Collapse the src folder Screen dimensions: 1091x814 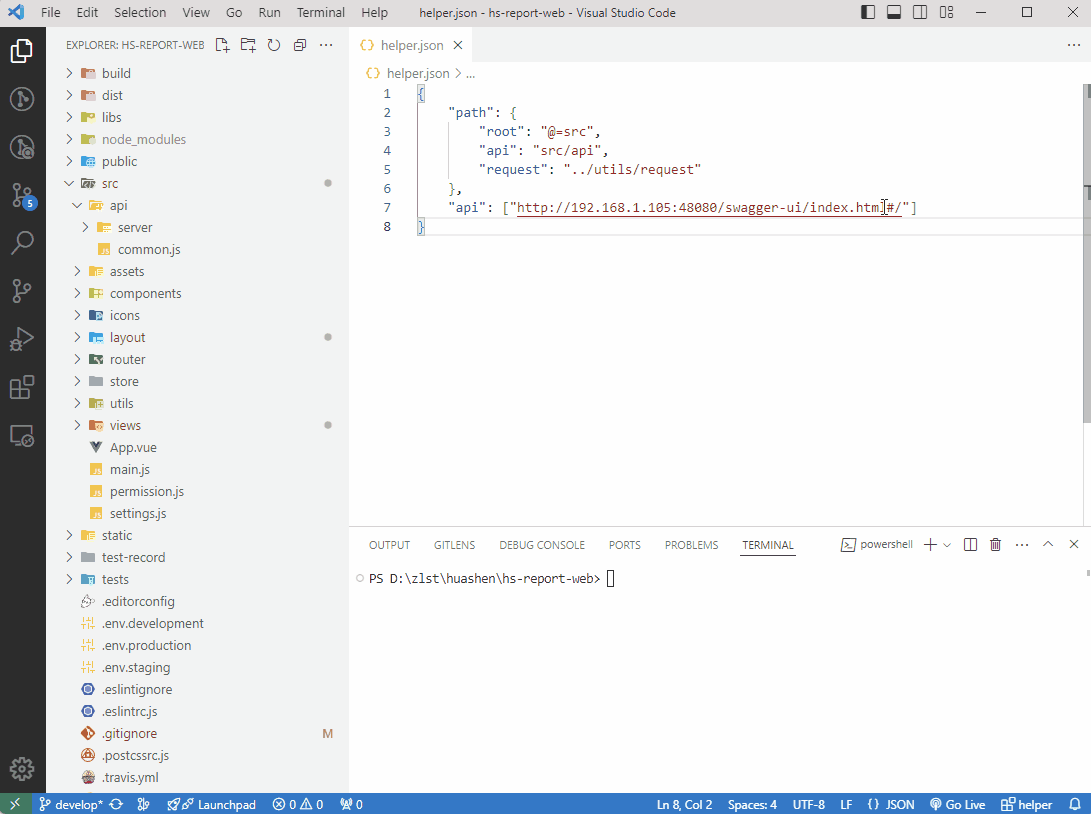197,183
